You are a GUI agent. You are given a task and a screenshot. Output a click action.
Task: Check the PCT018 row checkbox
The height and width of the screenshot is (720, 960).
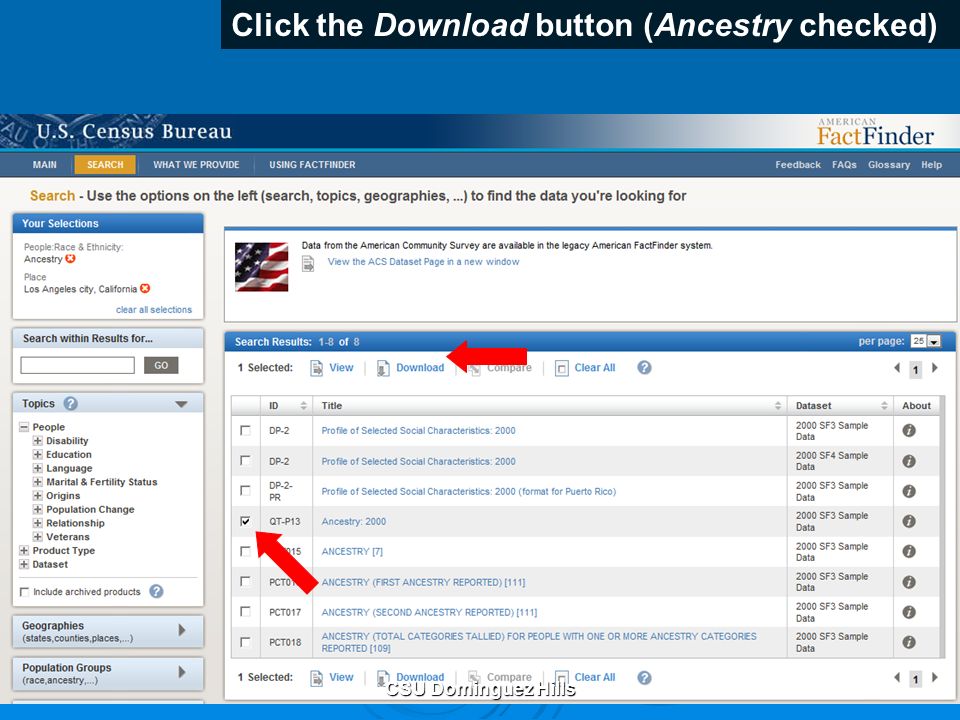pos(246,642)
